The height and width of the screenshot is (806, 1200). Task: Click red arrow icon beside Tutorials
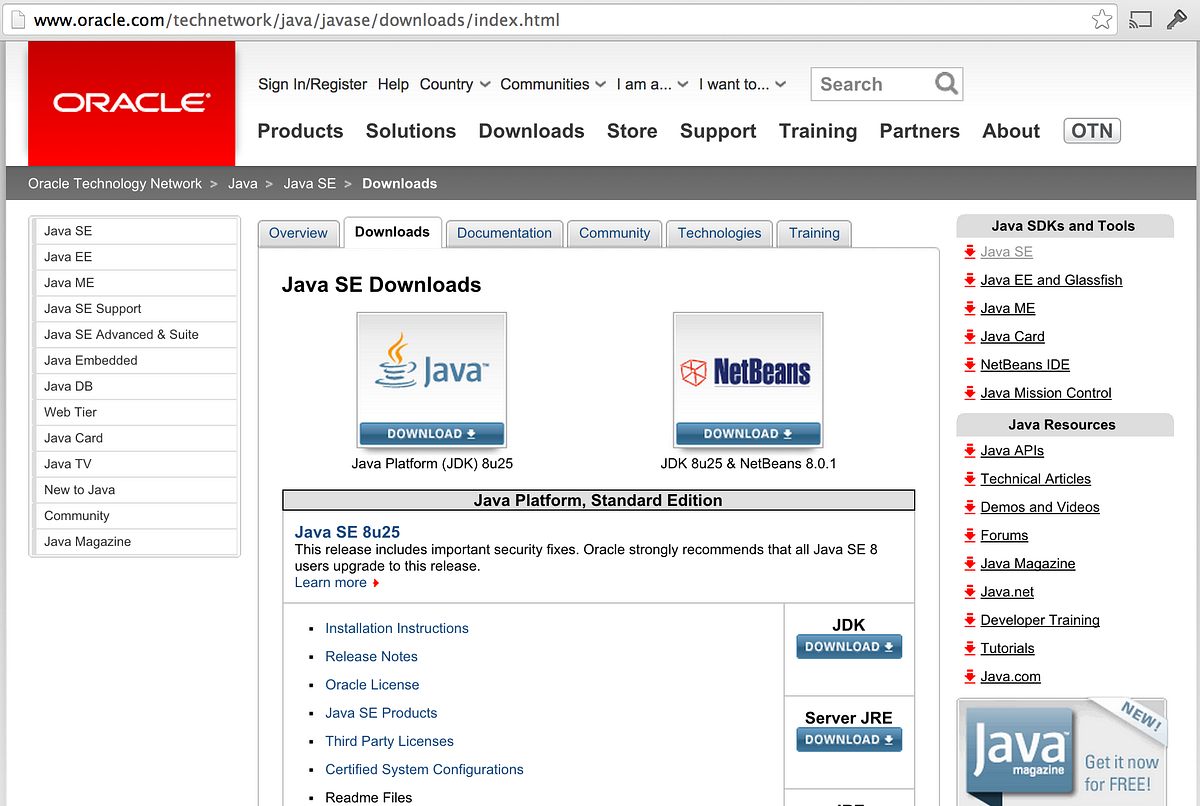coord(970,648)
